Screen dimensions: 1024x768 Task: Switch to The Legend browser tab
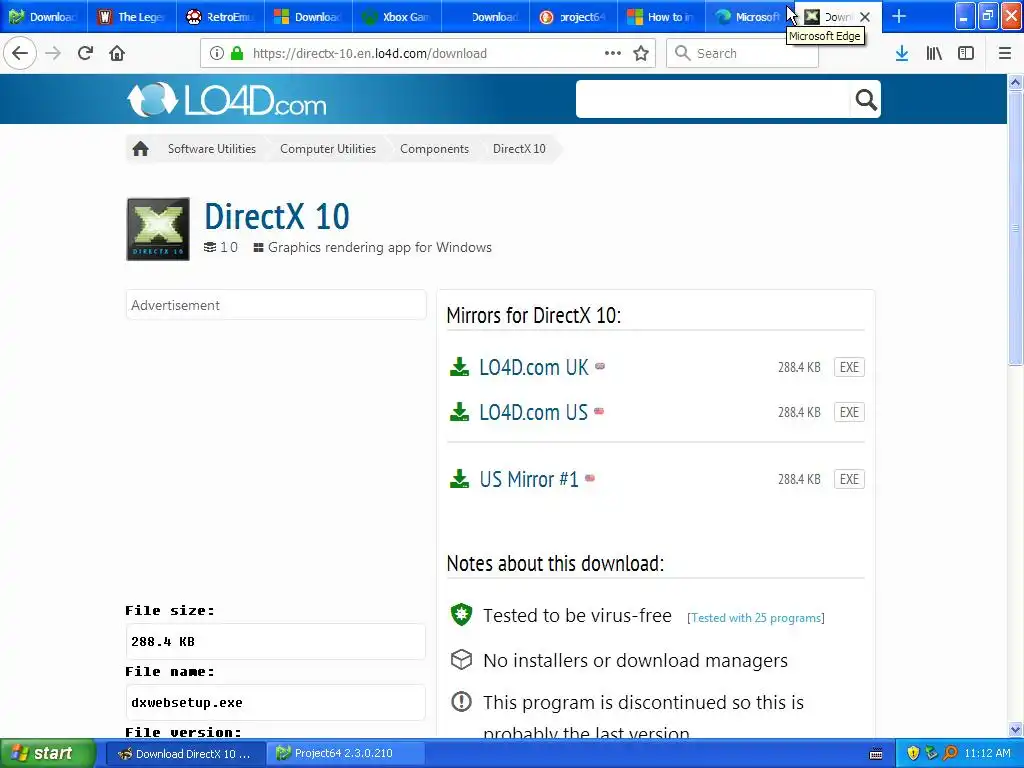[132, 17]
